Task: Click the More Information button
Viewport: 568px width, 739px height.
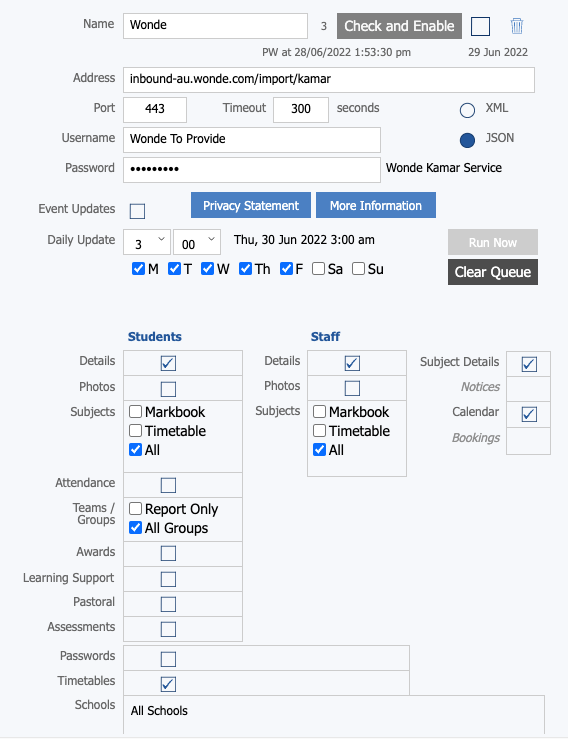Action: pos(376,205)
